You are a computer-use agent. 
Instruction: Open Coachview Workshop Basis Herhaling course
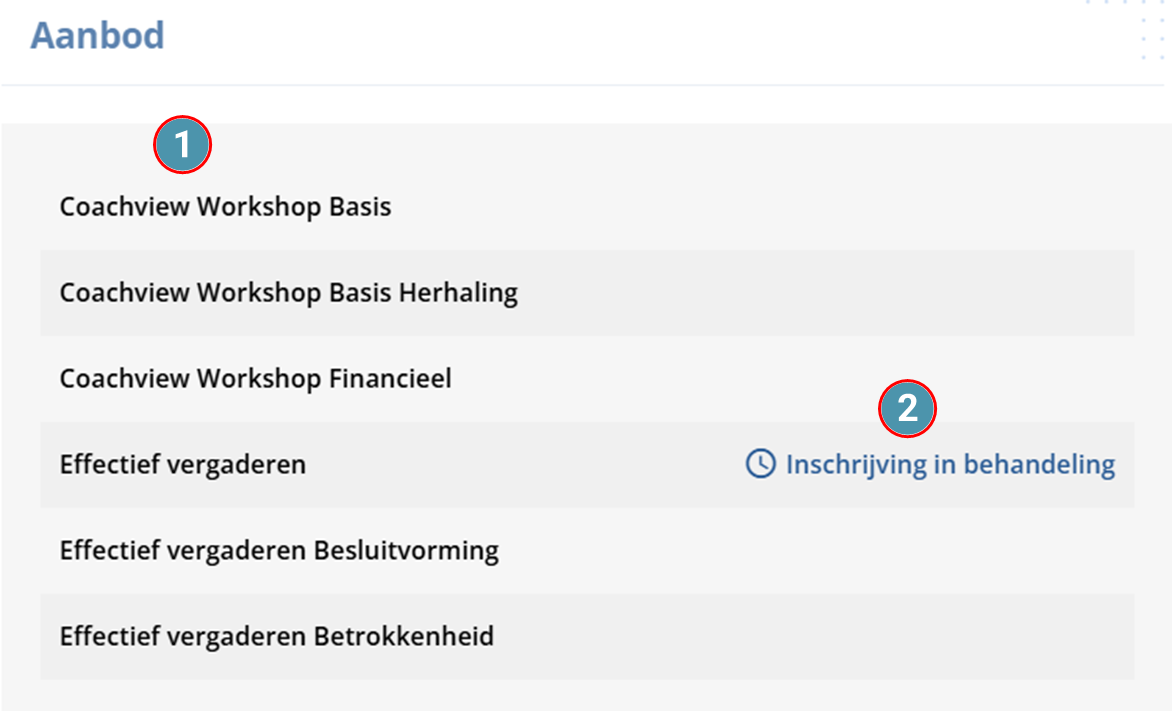289,292
